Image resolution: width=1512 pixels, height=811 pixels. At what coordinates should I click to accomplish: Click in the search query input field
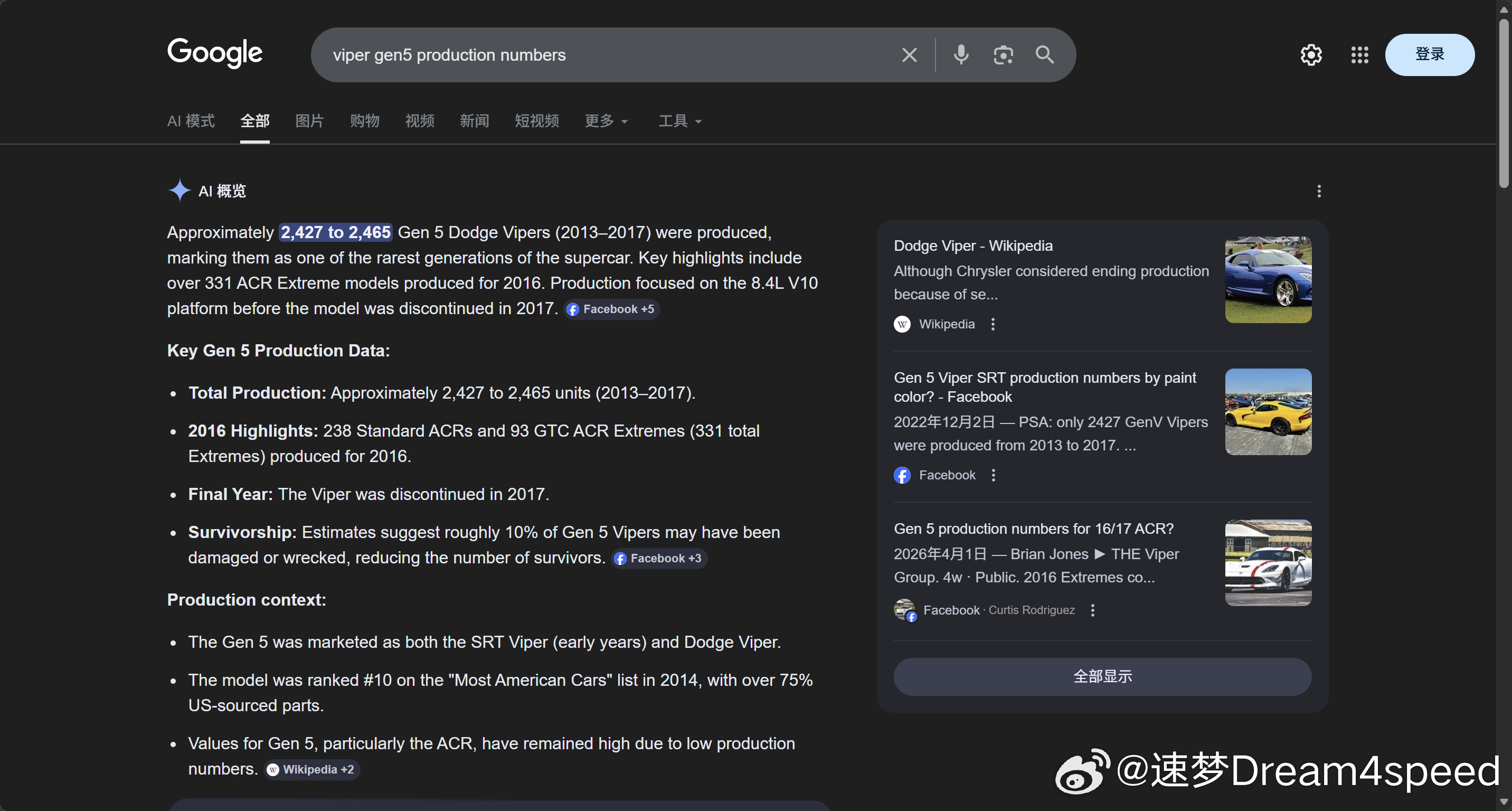(587, 55)
